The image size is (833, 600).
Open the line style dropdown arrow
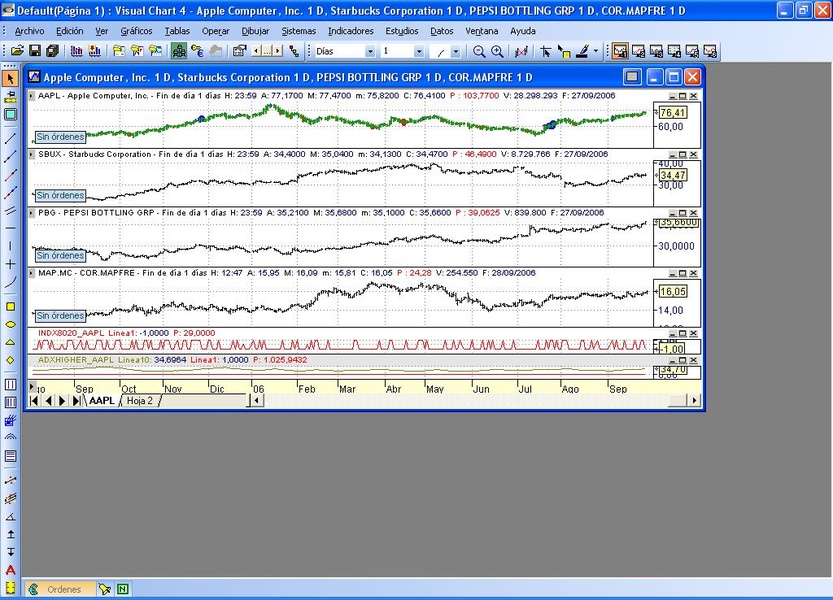455,52
